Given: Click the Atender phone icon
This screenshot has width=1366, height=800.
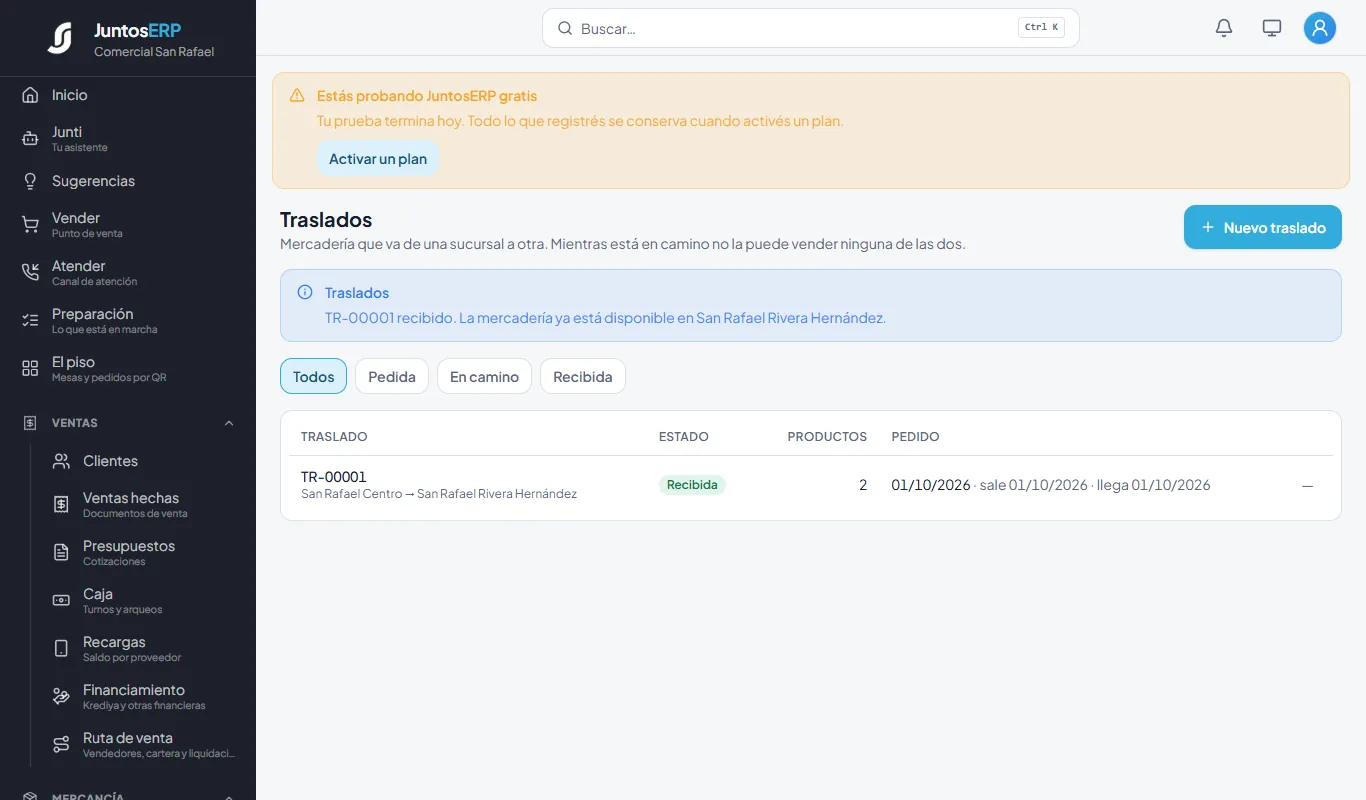Looking at the screenshot, I should 30,273.
